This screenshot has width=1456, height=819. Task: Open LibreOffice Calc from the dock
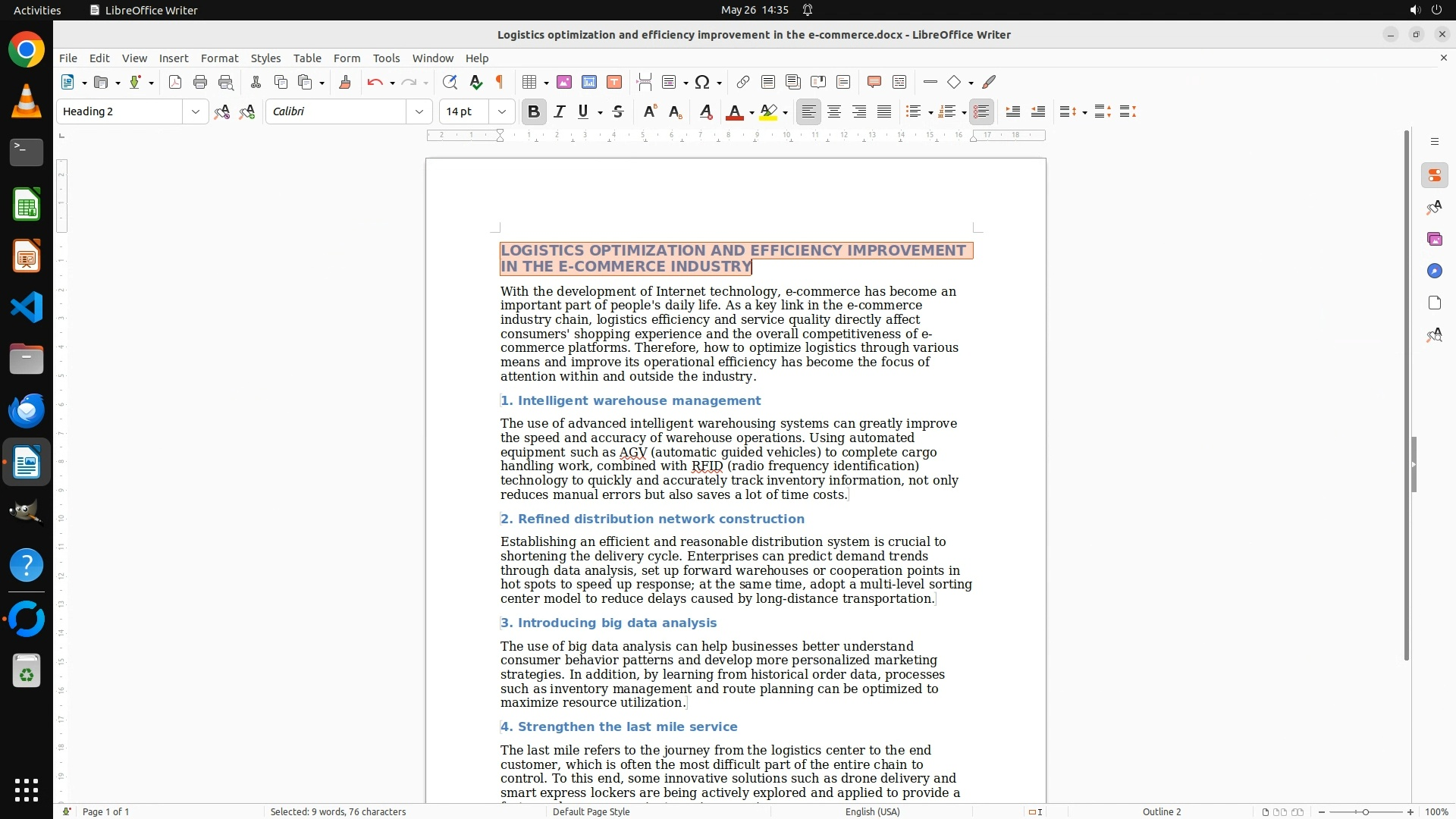point(27,205)
